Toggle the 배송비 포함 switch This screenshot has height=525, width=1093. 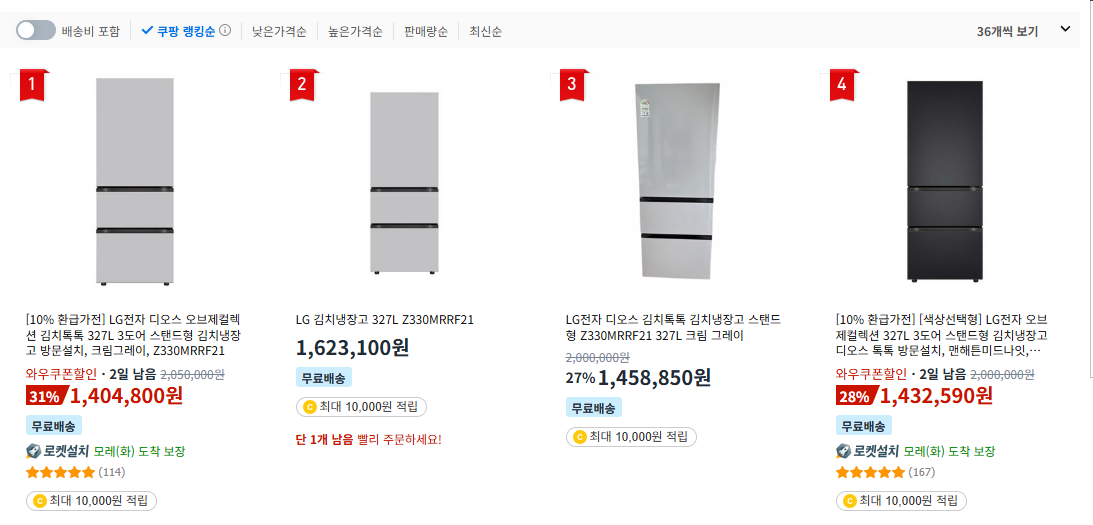[36, 30]
